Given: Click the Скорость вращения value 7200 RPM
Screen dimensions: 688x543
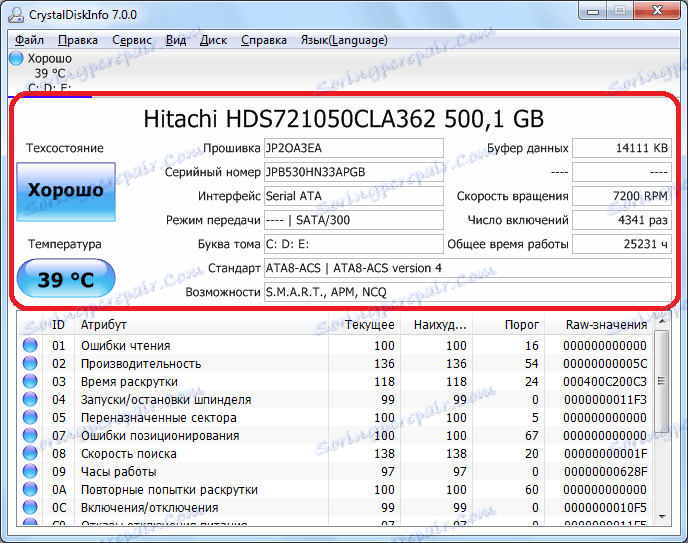Looking at the screenshot, I should [622, 196].
